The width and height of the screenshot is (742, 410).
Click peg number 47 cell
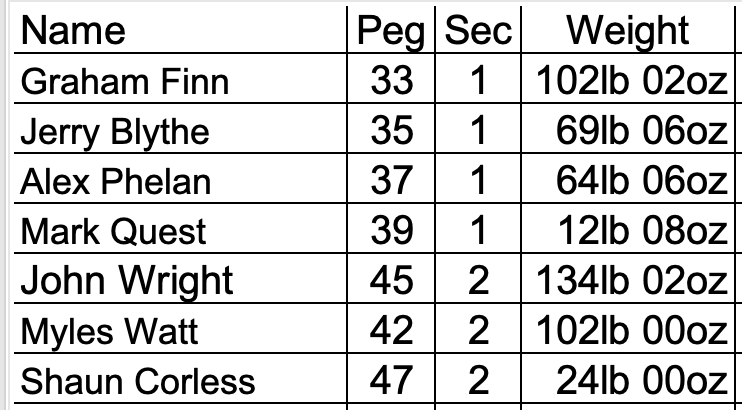coord(391,379)
